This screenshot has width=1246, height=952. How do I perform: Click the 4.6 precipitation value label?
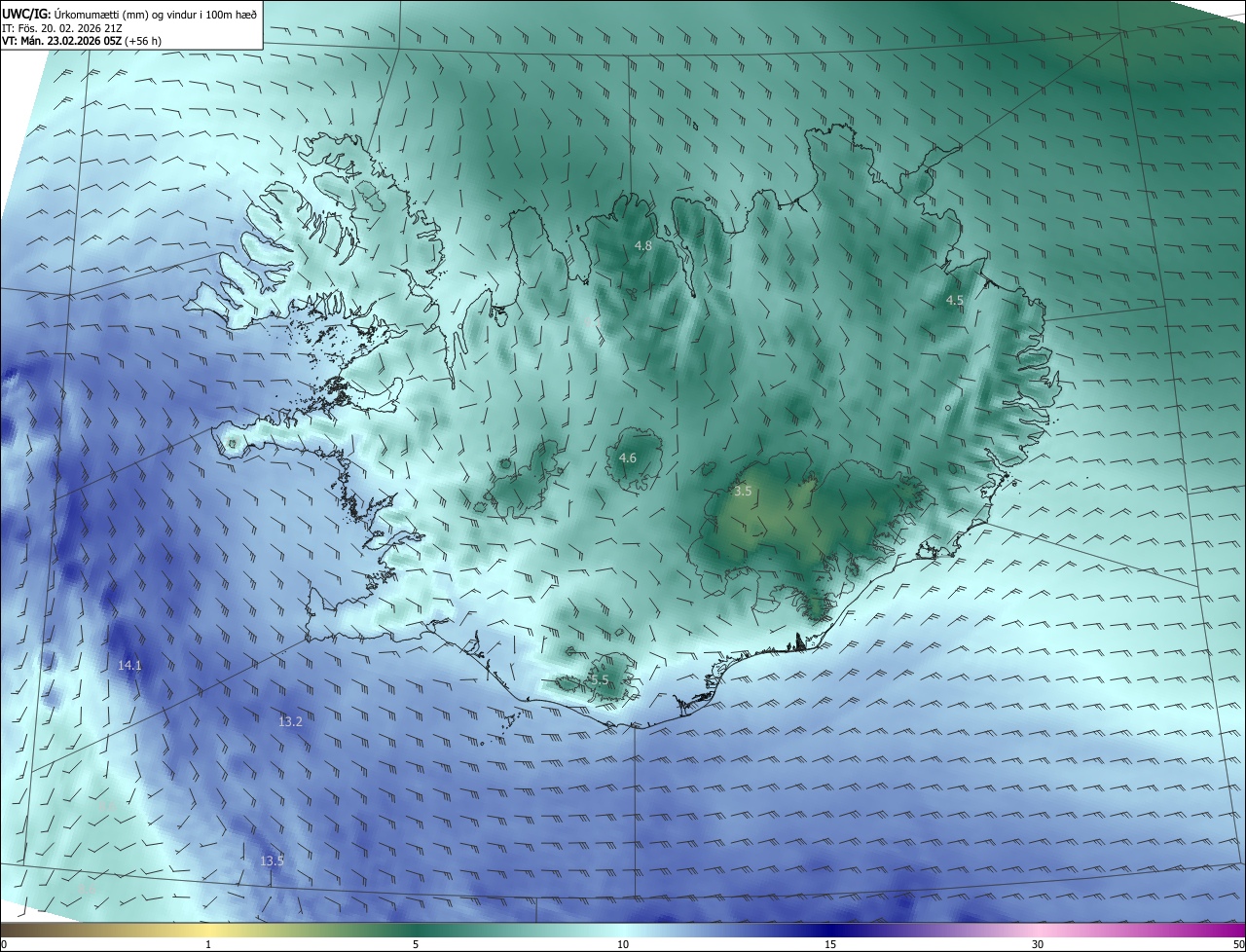click(x=628, y=458)
